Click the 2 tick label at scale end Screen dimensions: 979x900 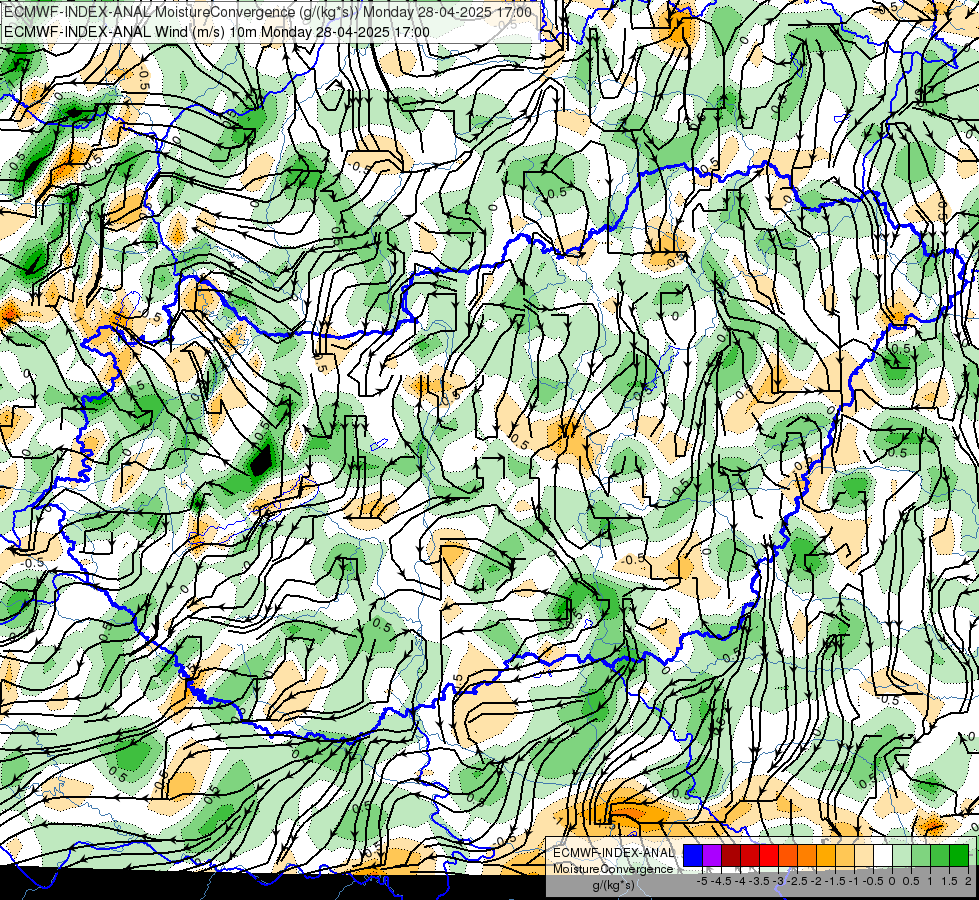pyautogui.click(x=968, y=881)
